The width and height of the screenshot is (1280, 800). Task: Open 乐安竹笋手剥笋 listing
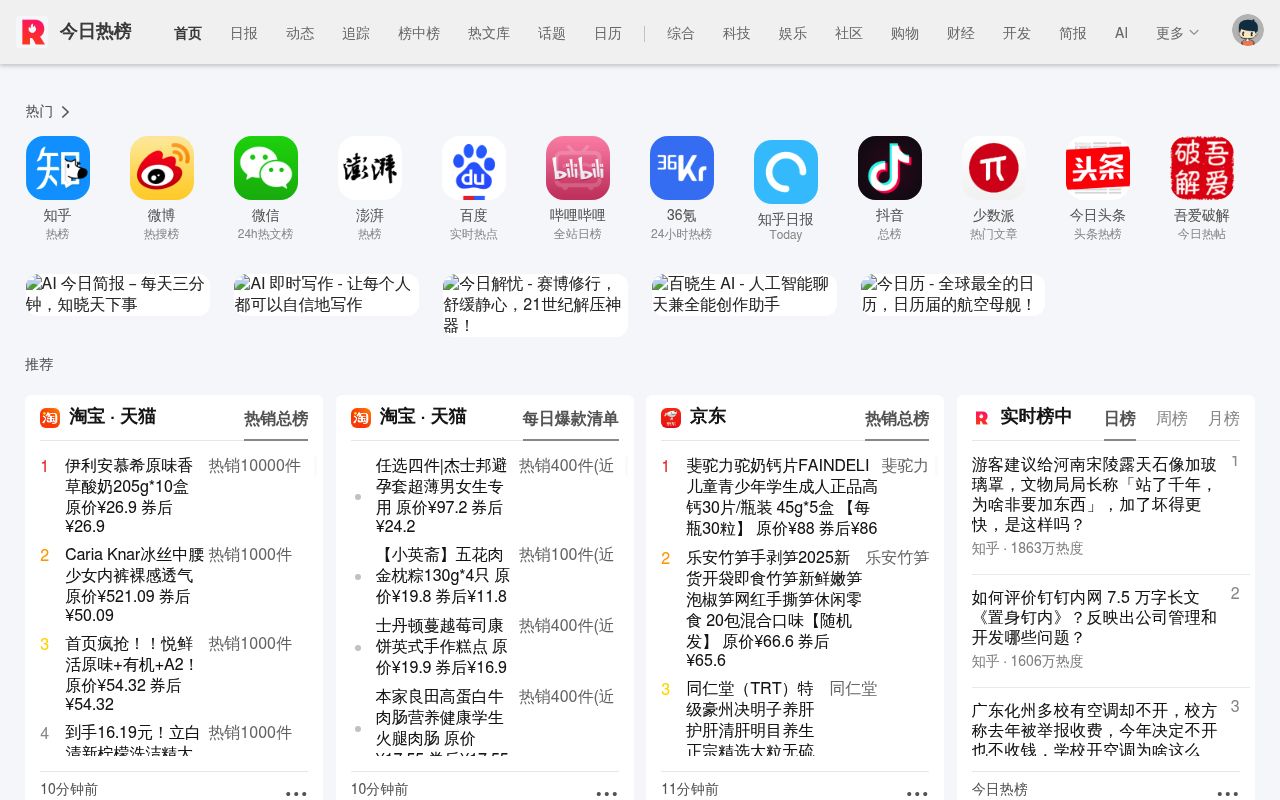(x=775, y=609)
